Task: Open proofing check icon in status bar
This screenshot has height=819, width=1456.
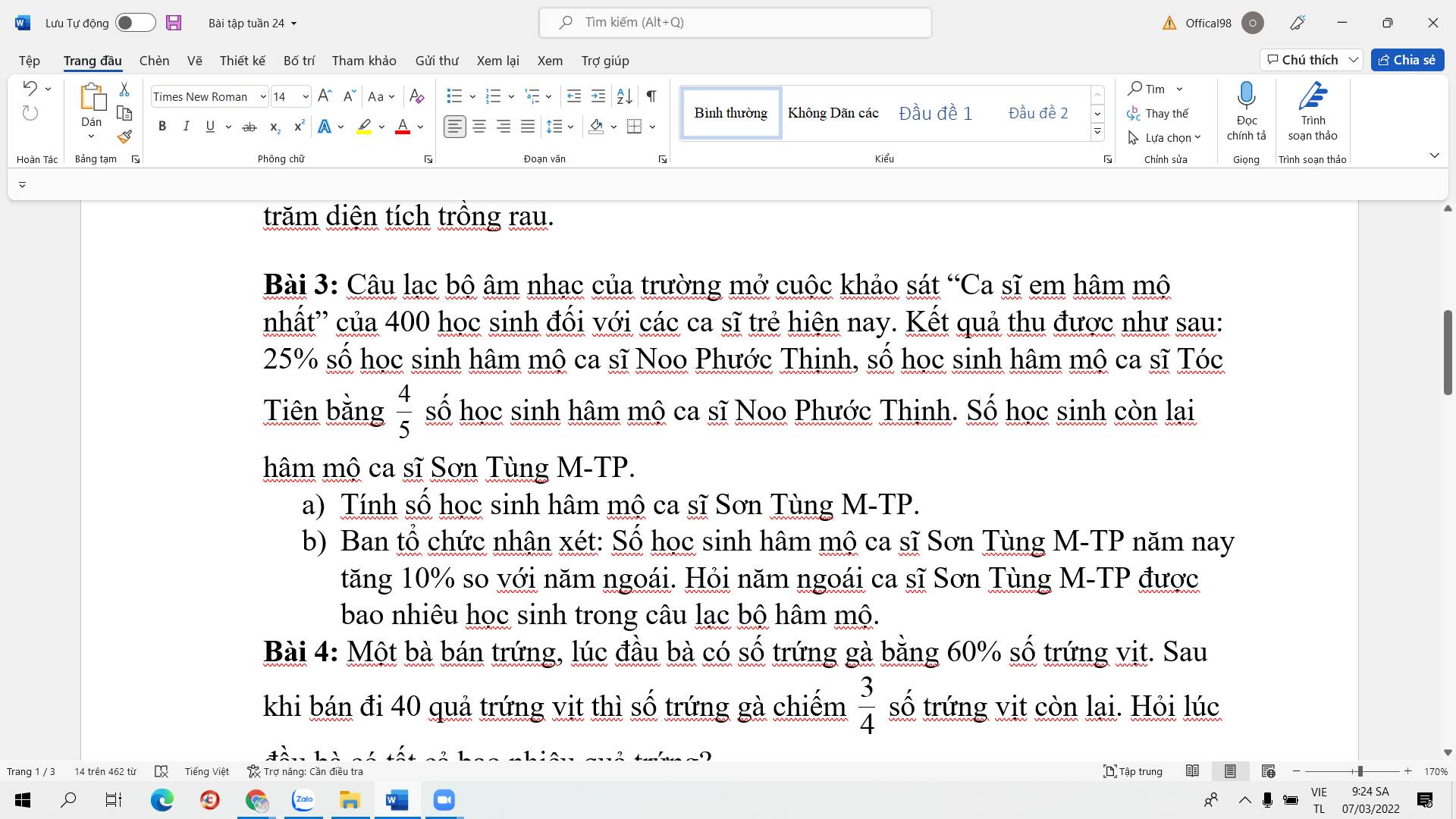Action: [x=161, y=771]
